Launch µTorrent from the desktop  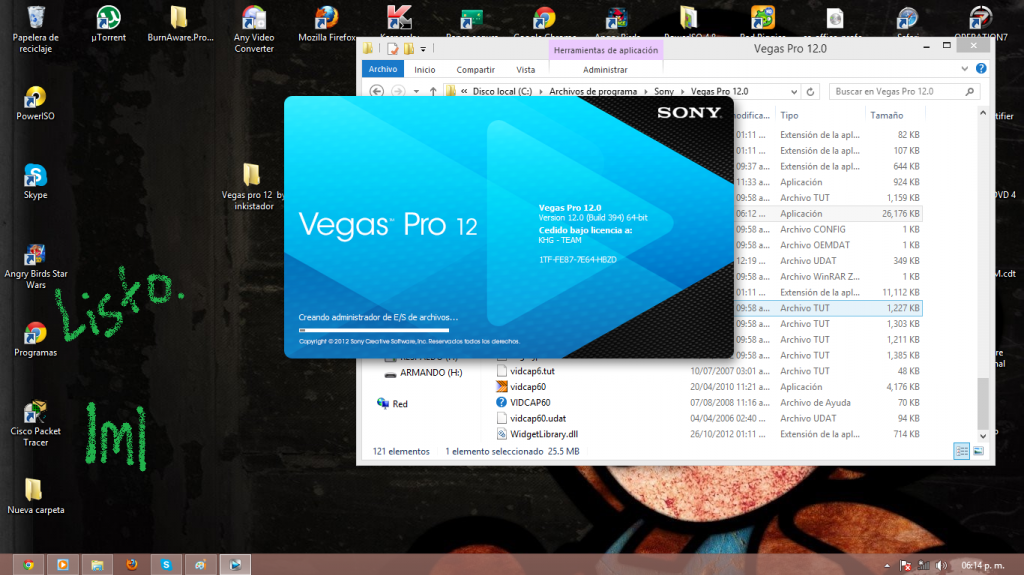tap(108, 24)
